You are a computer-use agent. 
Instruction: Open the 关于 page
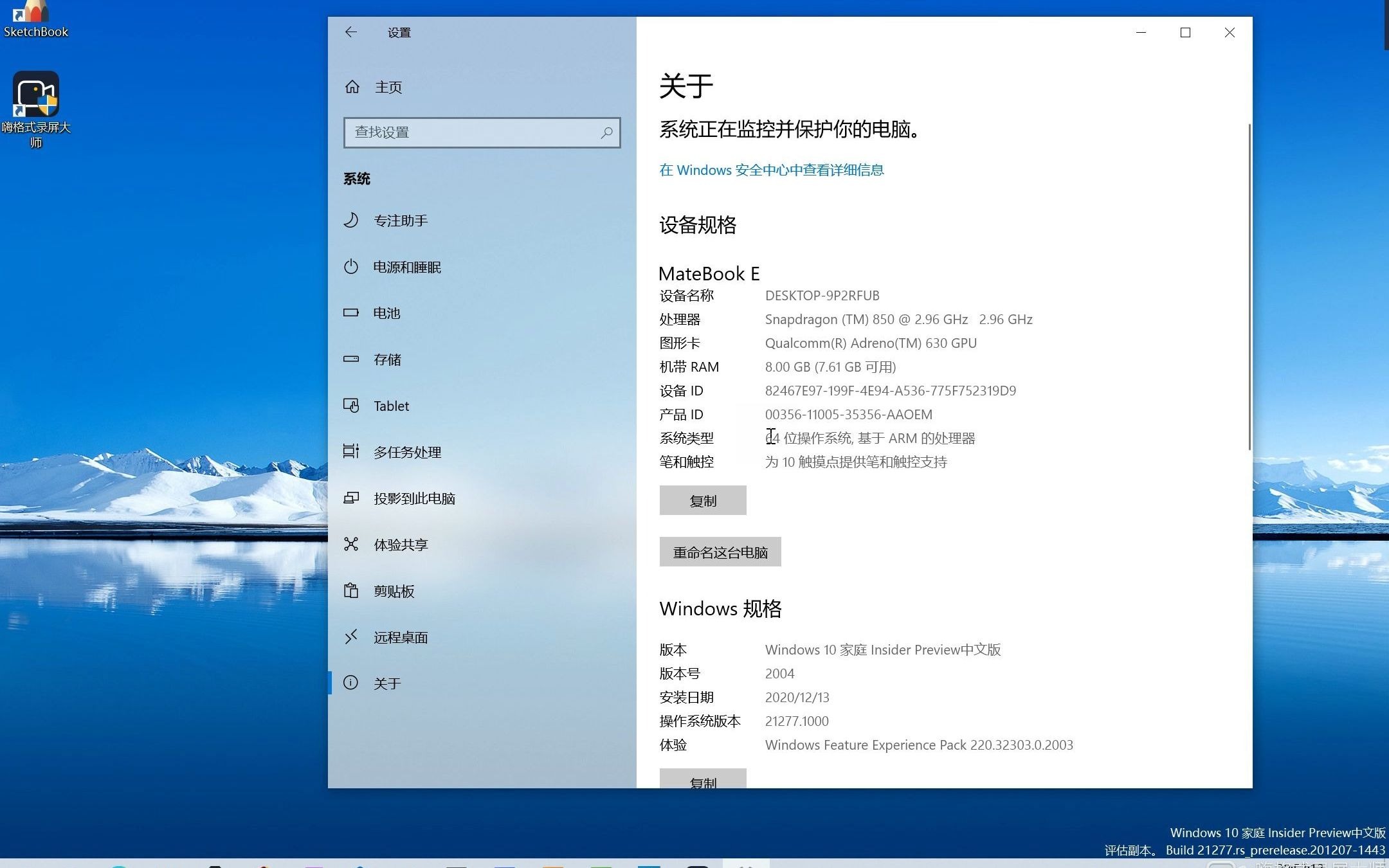coord(482,683)
